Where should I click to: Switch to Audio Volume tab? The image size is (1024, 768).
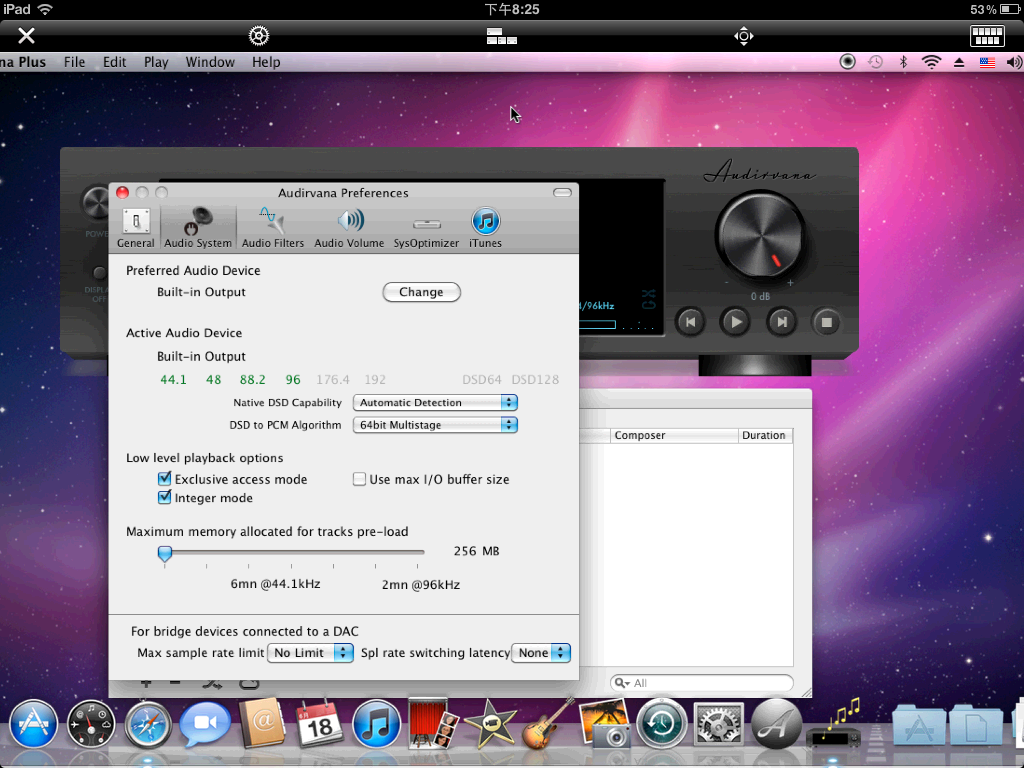(x=349, y=228)
